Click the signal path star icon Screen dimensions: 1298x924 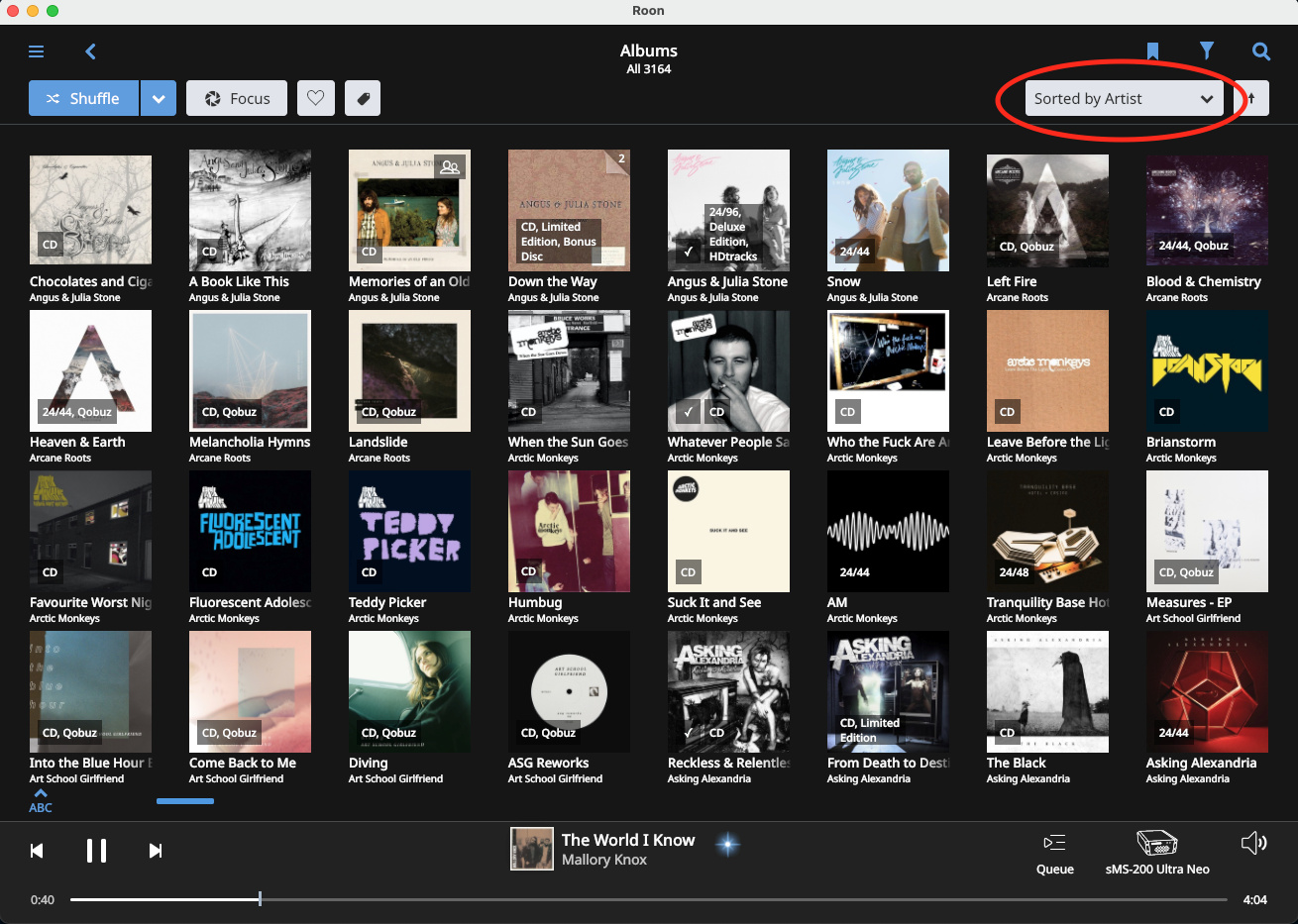(x=728, y=844)
